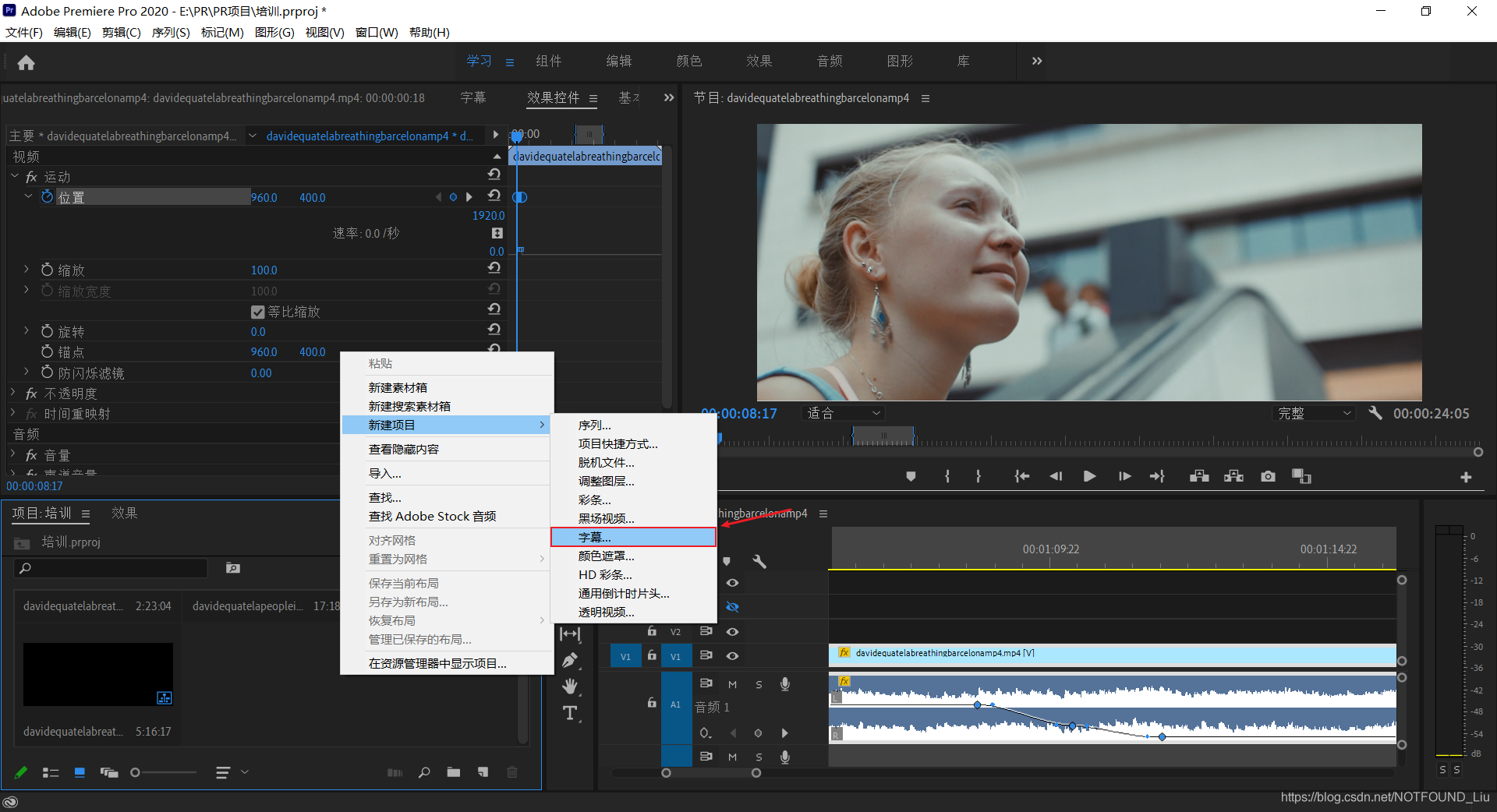The height and width of the screenshot is (812, 1497).
Task: Choose 颜色遮罩... in the submenu
Action: pos(633,556)
